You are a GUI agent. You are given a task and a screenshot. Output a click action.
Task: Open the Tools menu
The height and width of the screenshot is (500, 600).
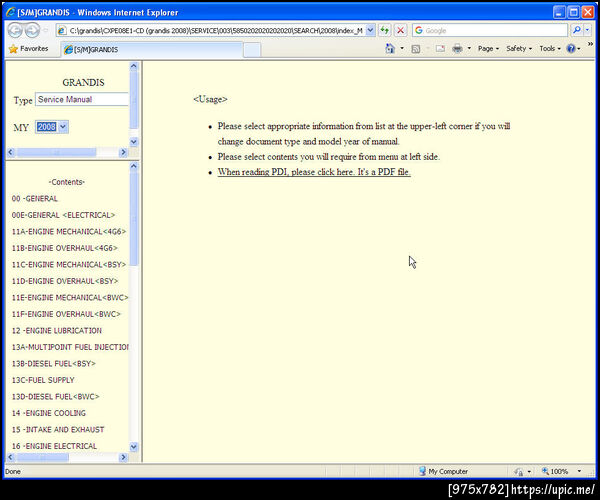(550, 49)
